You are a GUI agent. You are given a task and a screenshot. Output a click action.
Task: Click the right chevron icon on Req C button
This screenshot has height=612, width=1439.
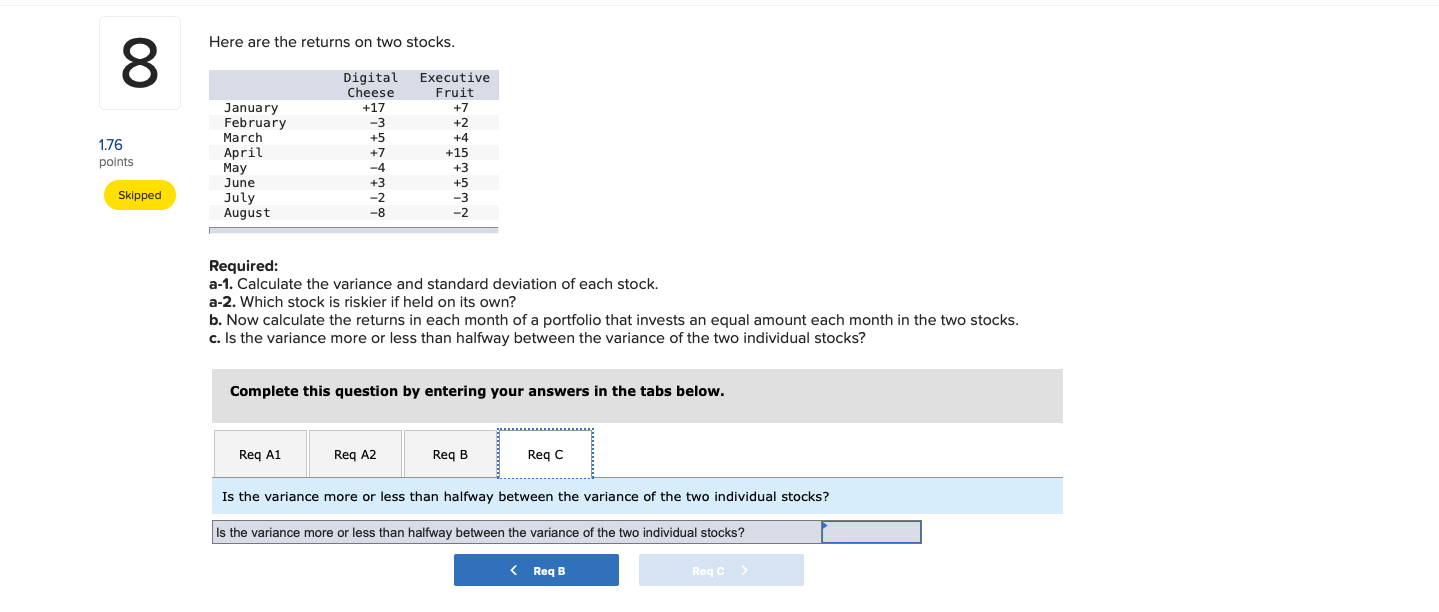click(744, 570)
